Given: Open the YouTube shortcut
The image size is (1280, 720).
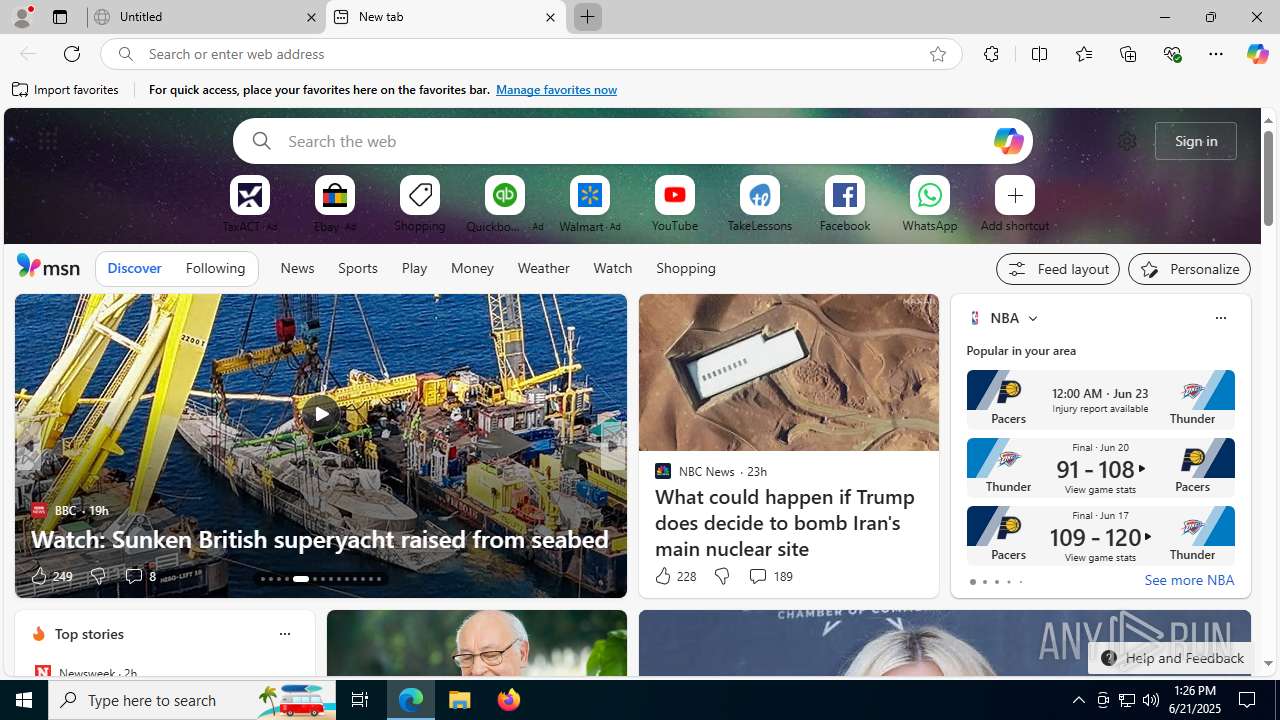Looking at the screenshot, I should tap(675, 203).
